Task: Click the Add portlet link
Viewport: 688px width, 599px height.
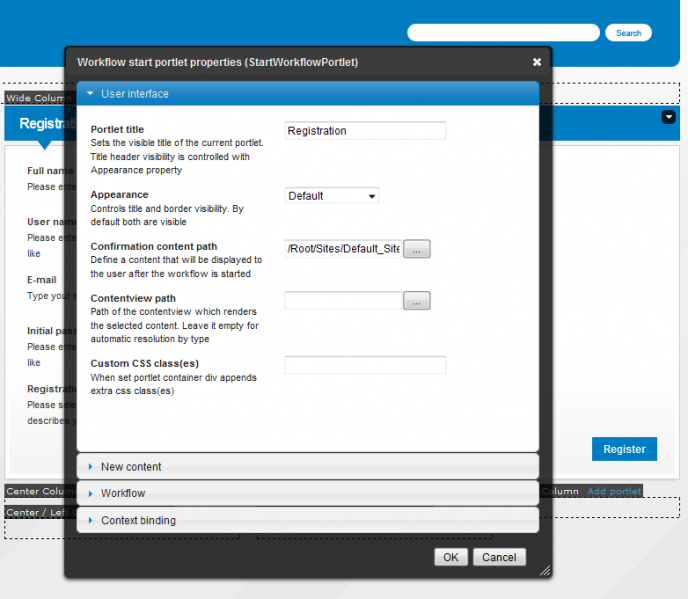Action: (614, 491)
